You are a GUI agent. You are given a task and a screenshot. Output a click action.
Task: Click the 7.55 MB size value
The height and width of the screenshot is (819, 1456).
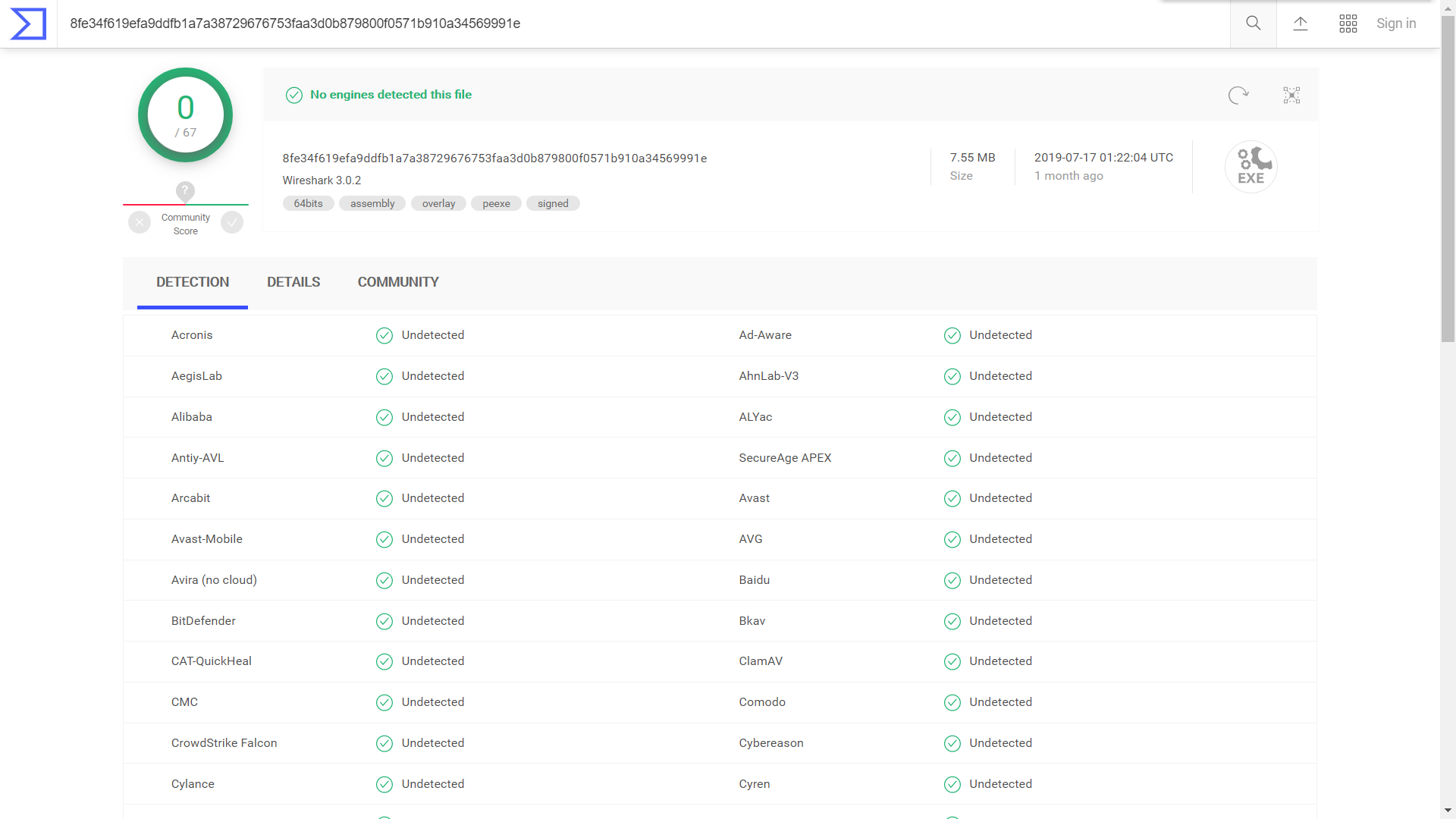click(972, 158)
